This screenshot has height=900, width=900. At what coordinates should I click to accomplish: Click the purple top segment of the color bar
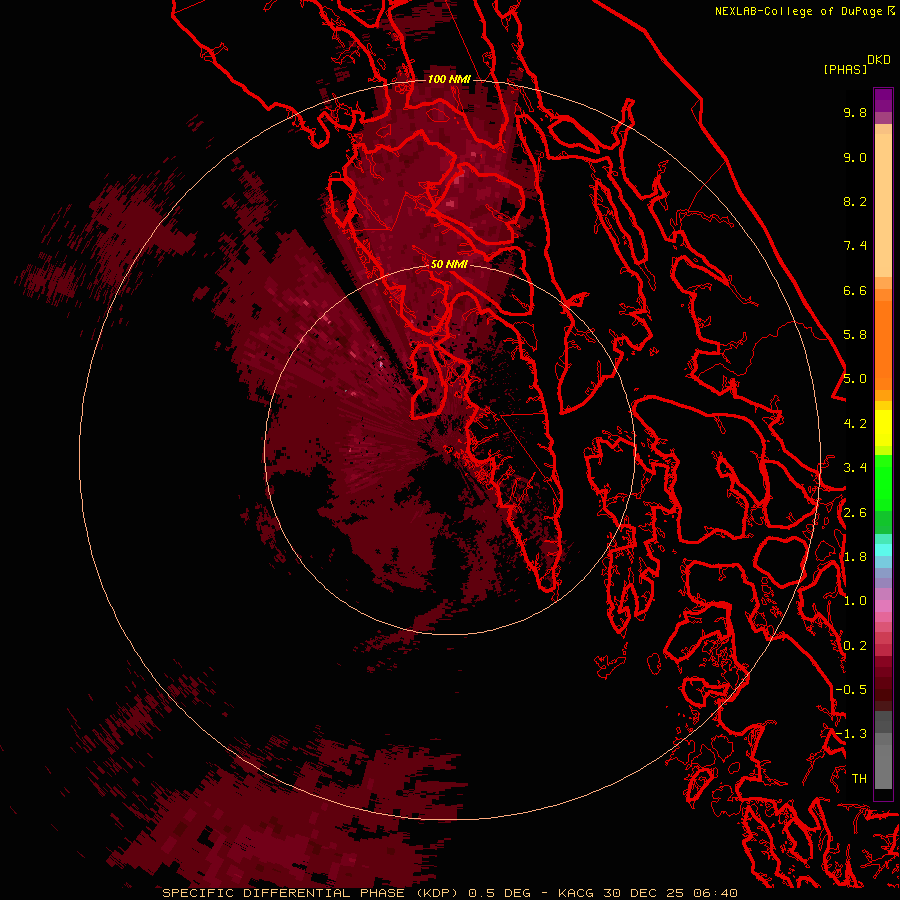coord(883,100)
